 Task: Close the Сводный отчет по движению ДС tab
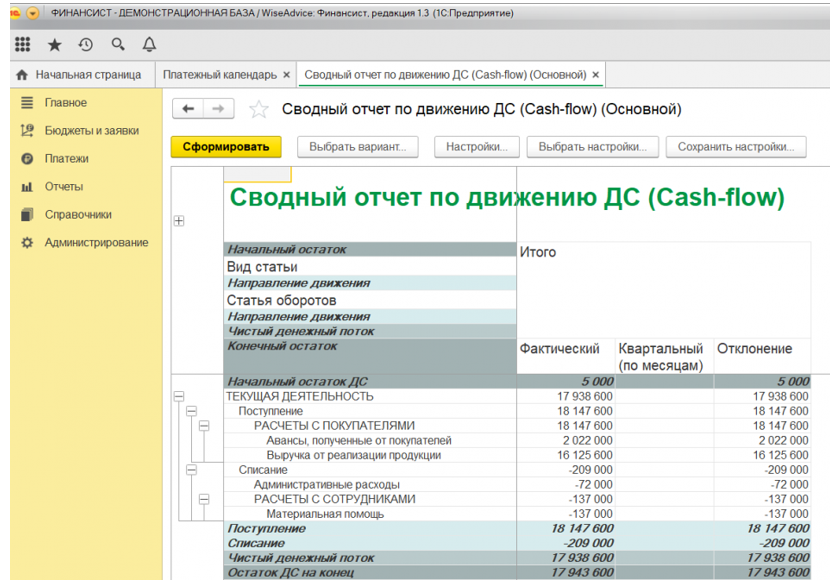pos(596,75)
